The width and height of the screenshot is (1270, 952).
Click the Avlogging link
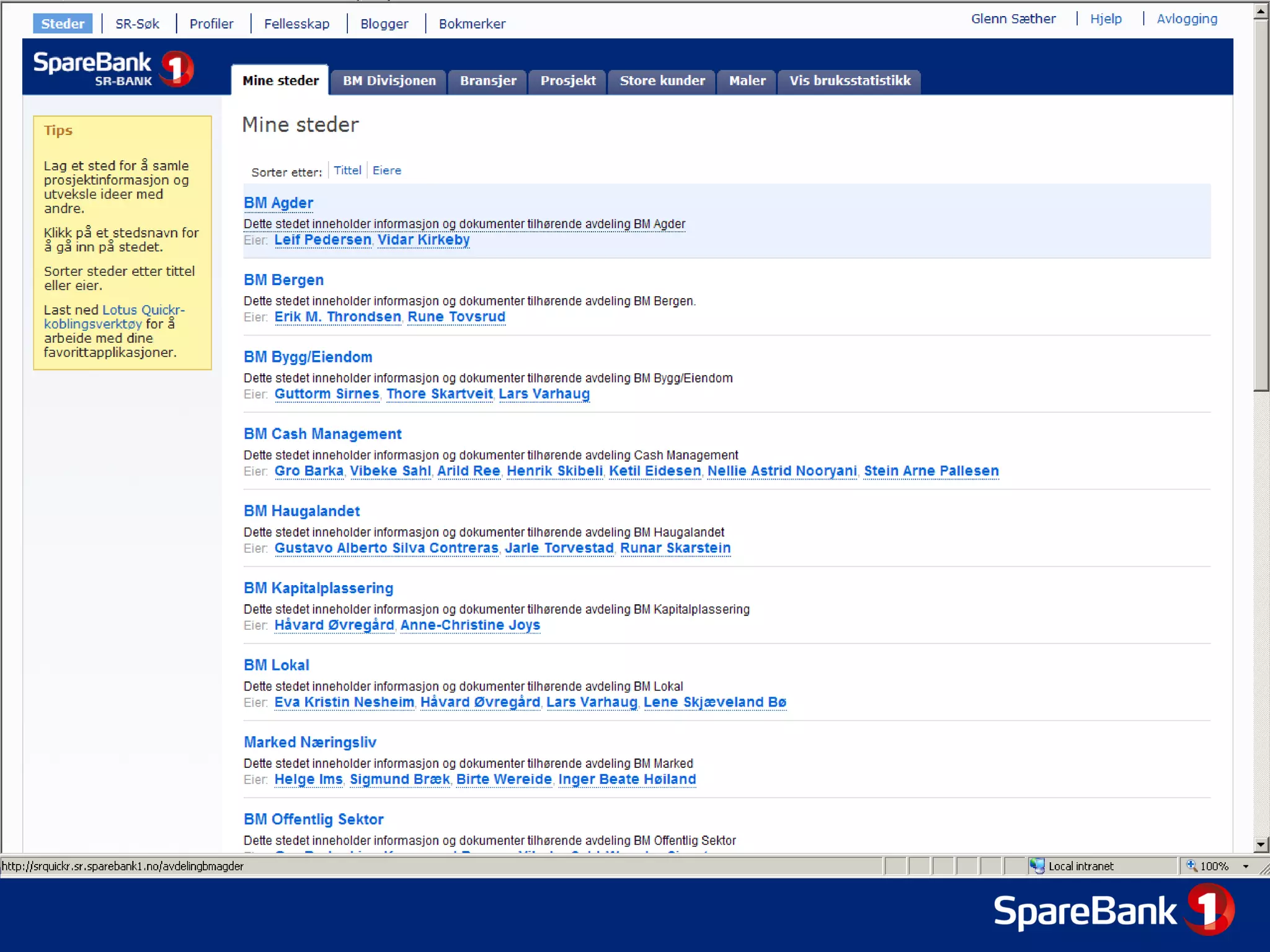click(1187, 19)
